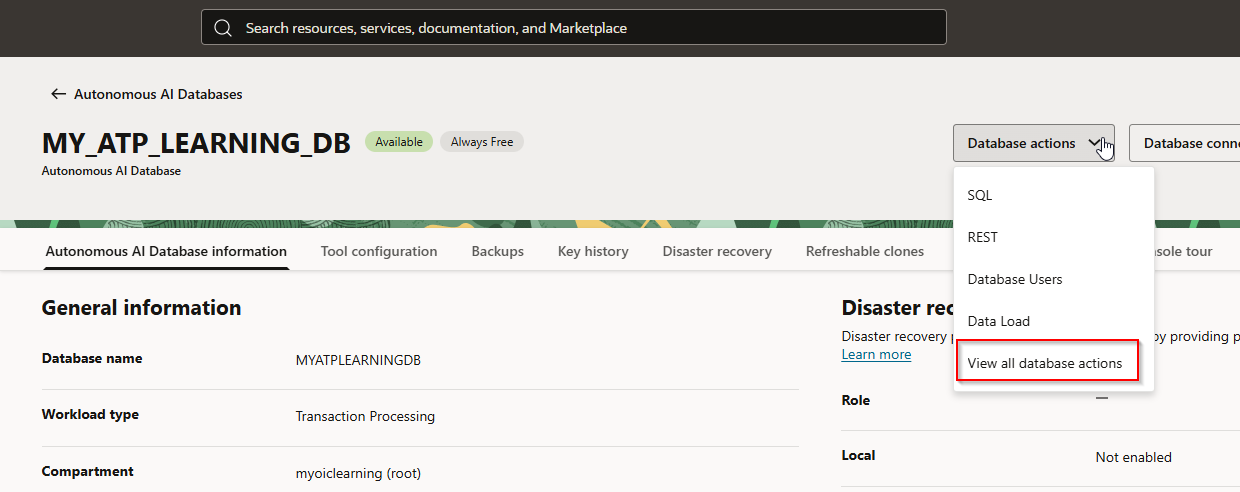Choose REST in the Database actions menu

(982, 237)
